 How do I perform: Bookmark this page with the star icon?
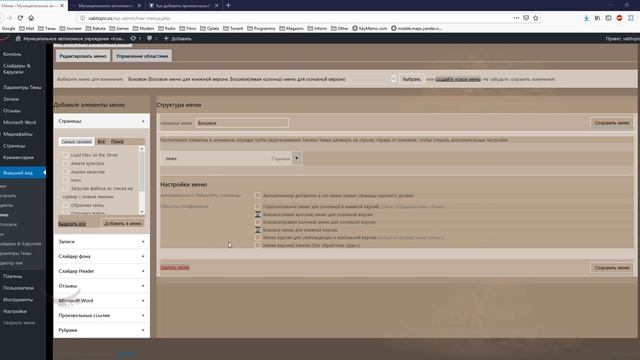(536, 18)
